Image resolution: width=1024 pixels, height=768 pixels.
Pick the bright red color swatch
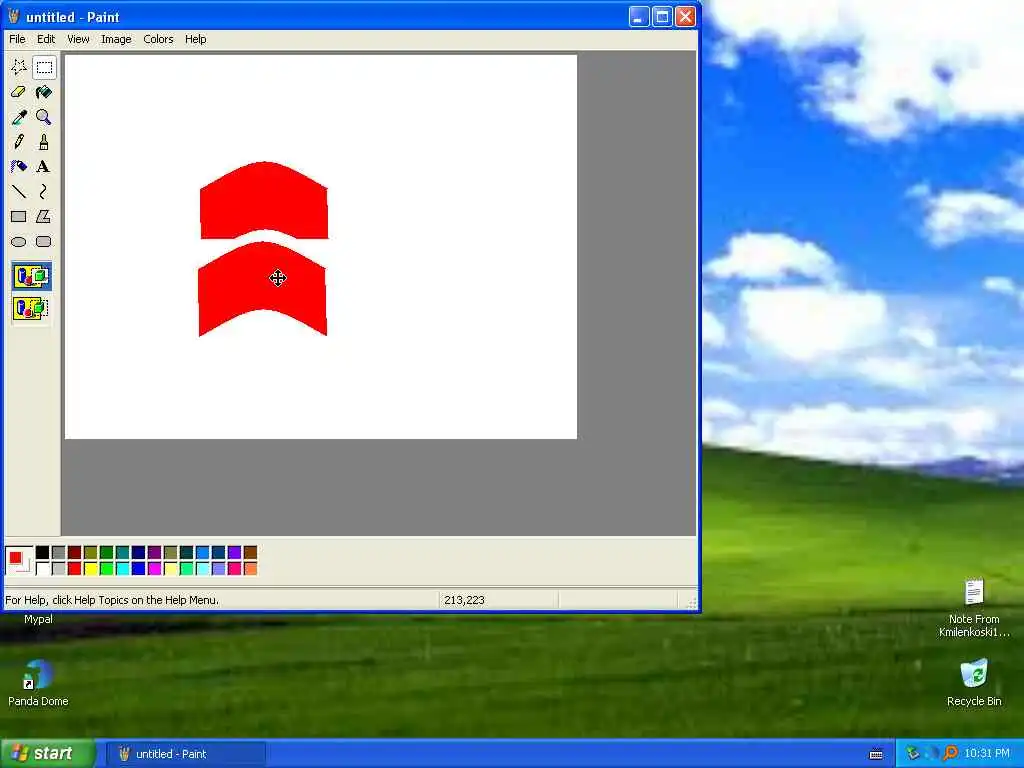pos(74,569)
